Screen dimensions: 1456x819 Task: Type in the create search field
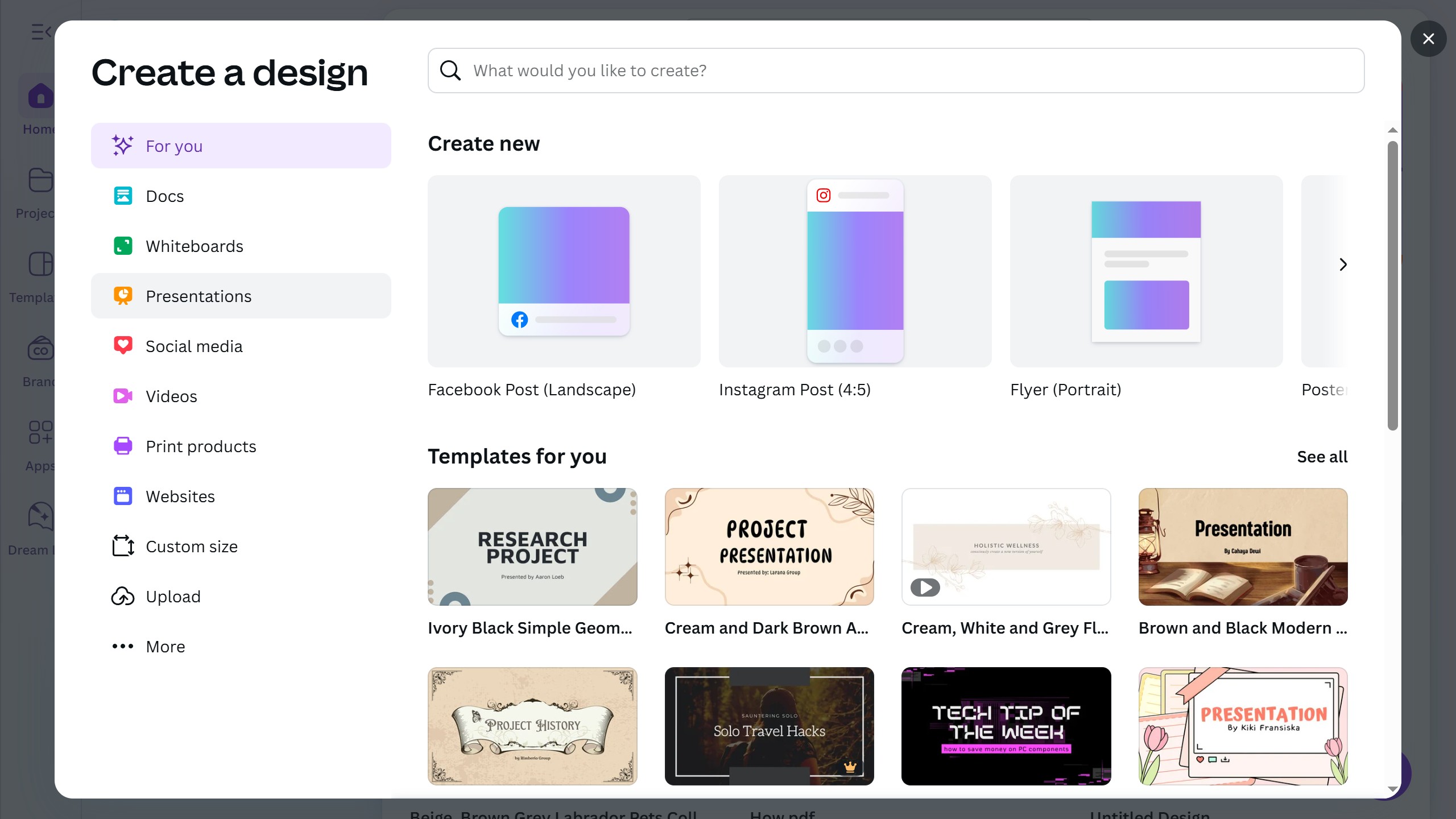[x=910, y=71]
